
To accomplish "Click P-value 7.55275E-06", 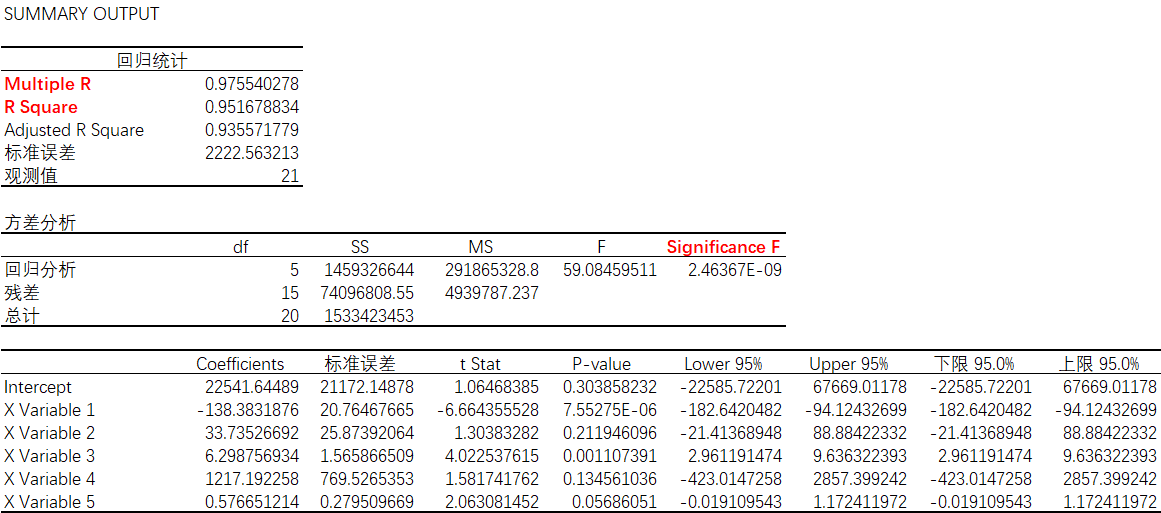I will pyautogui.click(x=610, y=409).
